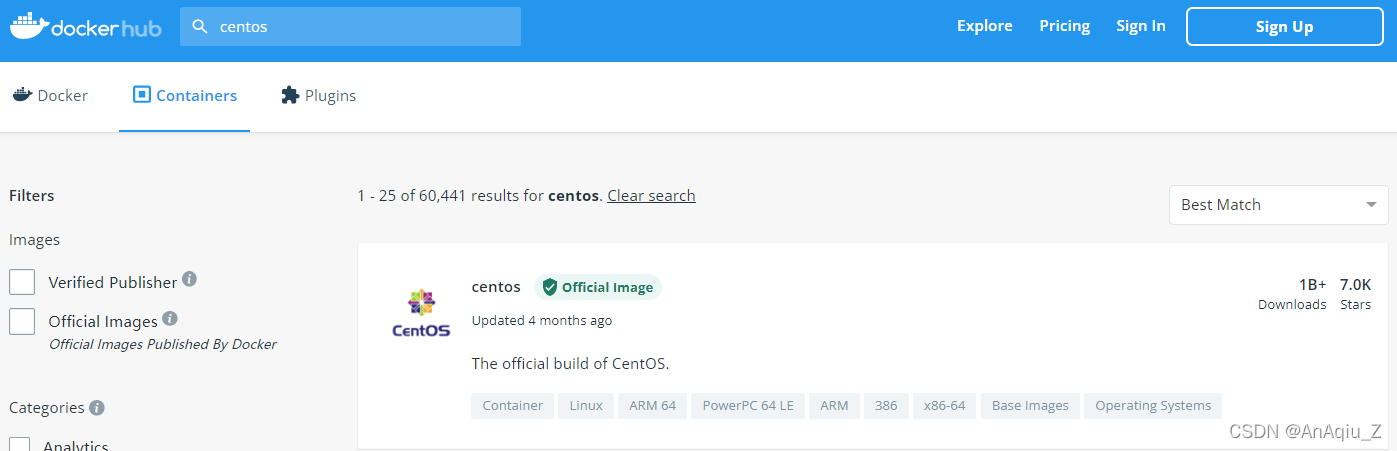Click the 1B+ Downloads count
This screenshot has height=451, width=1397.
(x=1292, y=293)
